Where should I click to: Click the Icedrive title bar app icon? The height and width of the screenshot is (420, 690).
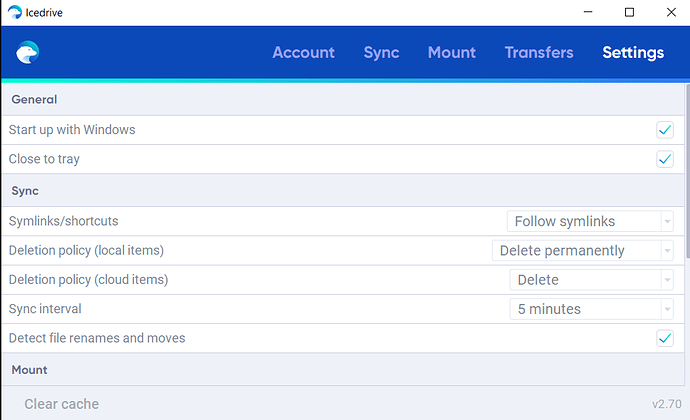click(x=15, y=12)
